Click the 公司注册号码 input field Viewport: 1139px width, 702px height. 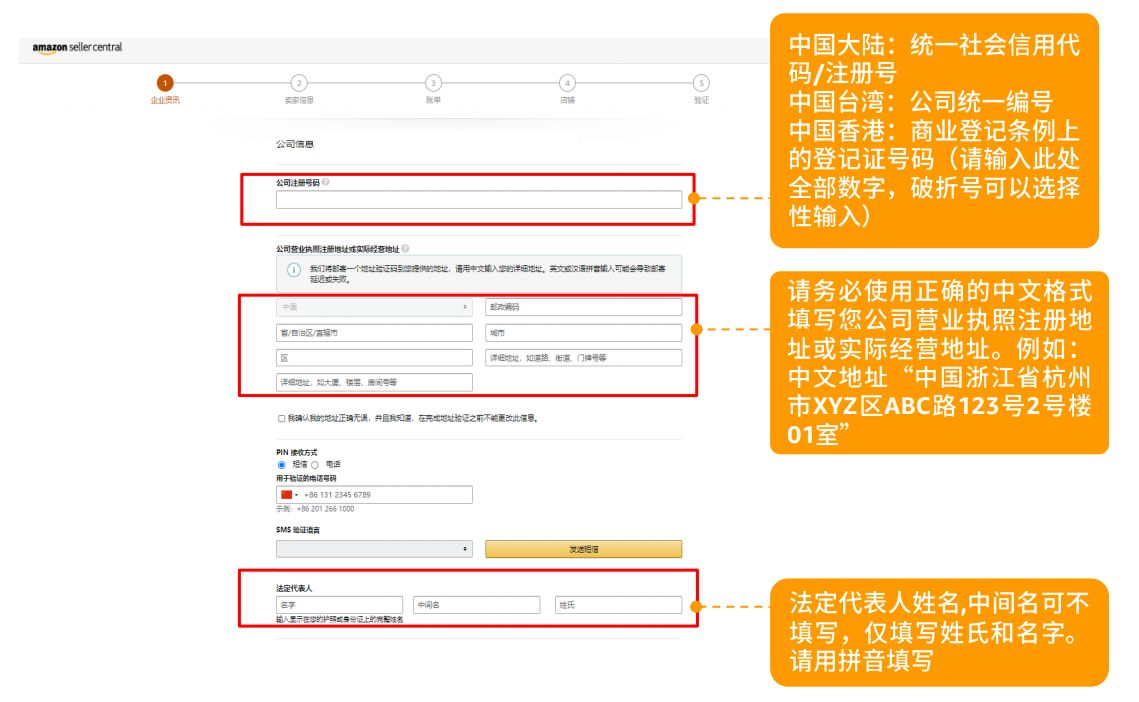point(479,200)
